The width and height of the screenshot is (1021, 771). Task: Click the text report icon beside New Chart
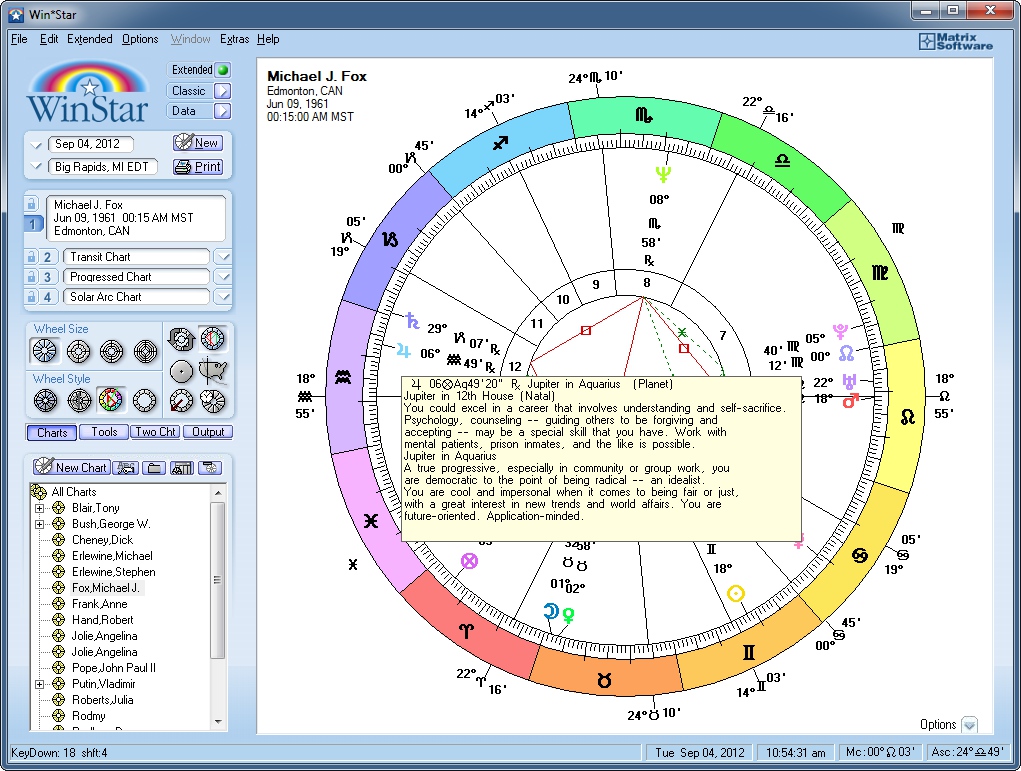[126, 468]
